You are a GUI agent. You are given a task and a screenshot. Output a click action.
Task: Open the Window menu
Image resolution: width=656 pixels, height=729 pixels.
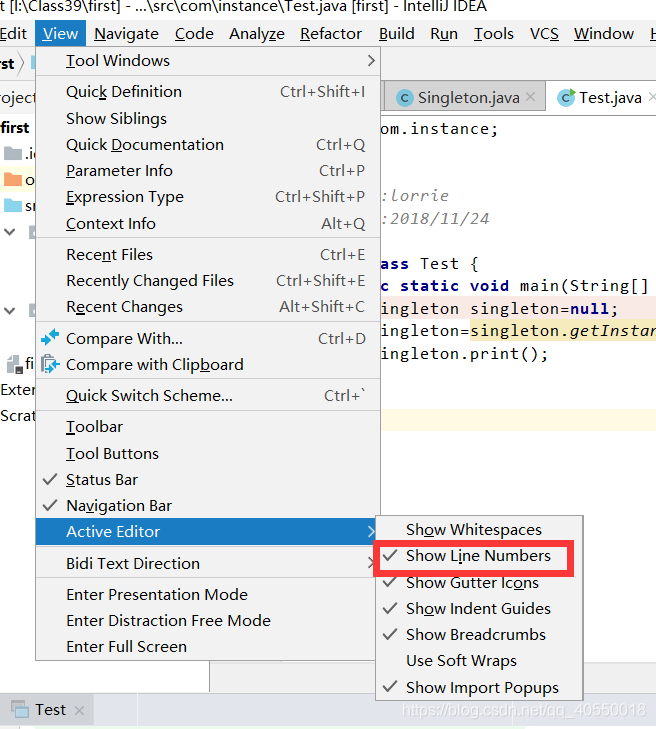603,33
